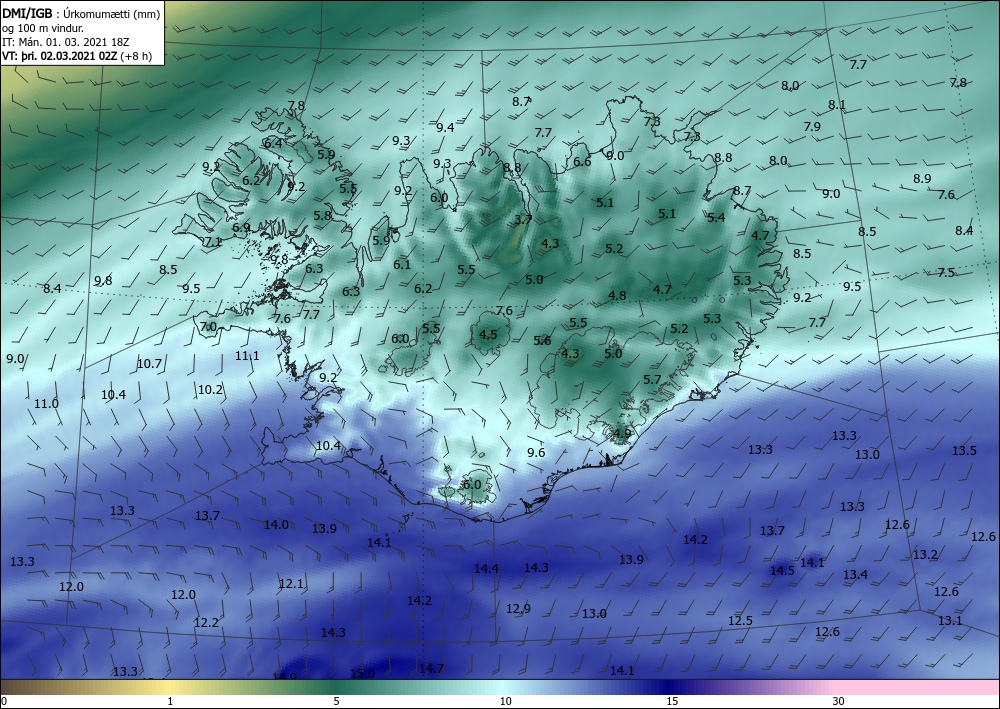Click the 5.7 value label
Viewport: 1000px width, 709px height.
pos(652,379)
